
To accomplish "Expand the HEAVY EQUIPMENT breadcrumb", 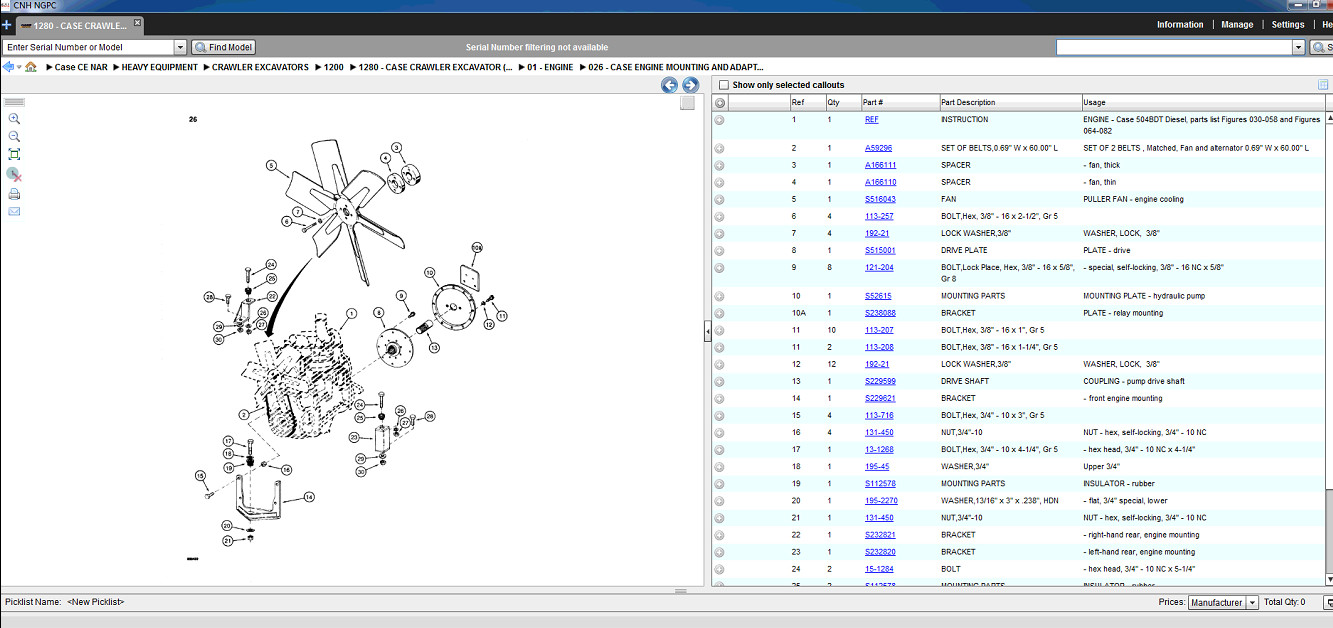I will pos(117,67).
